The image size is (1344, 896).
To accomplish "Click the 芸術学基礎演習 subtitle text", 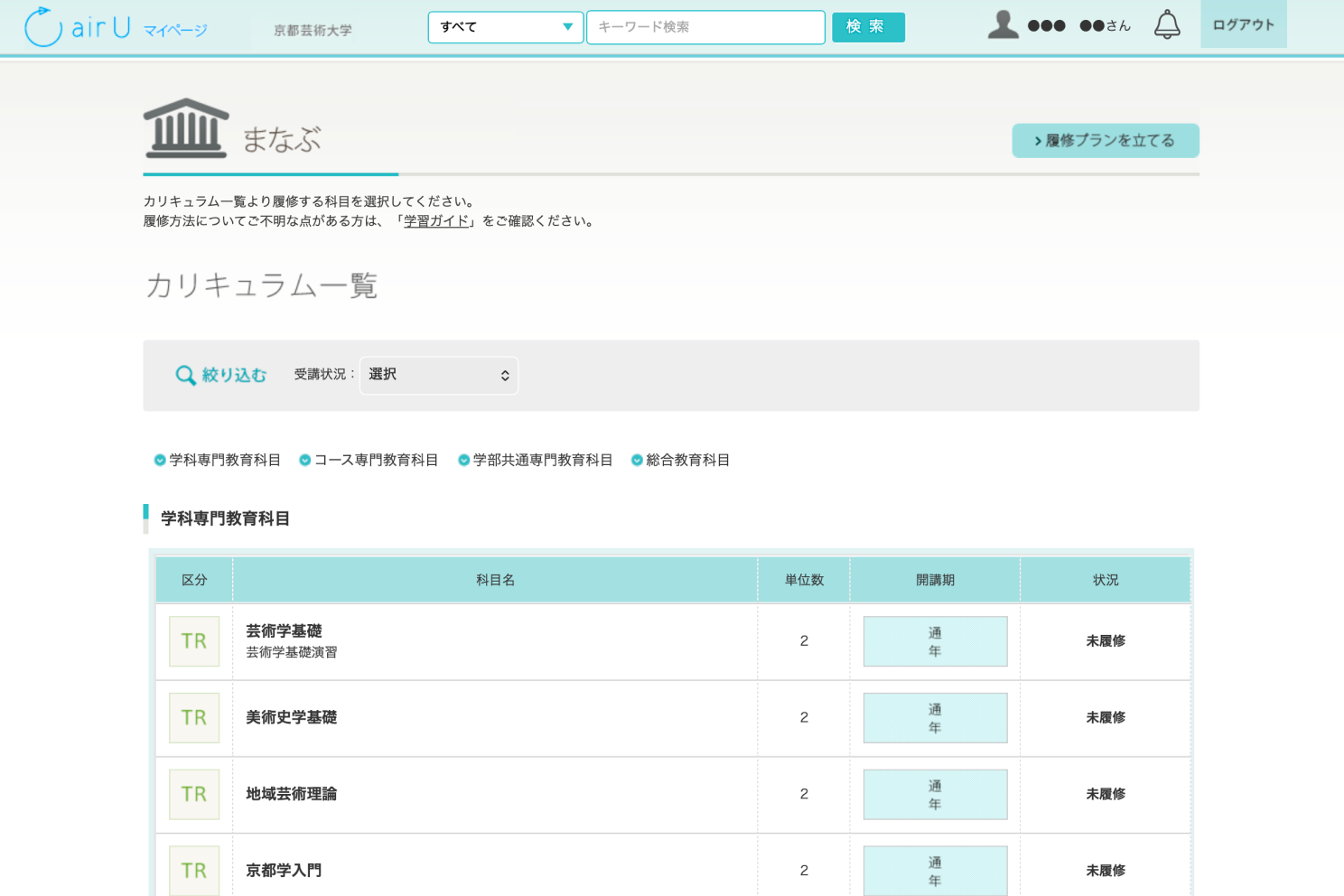I will (x=291, y=652).
